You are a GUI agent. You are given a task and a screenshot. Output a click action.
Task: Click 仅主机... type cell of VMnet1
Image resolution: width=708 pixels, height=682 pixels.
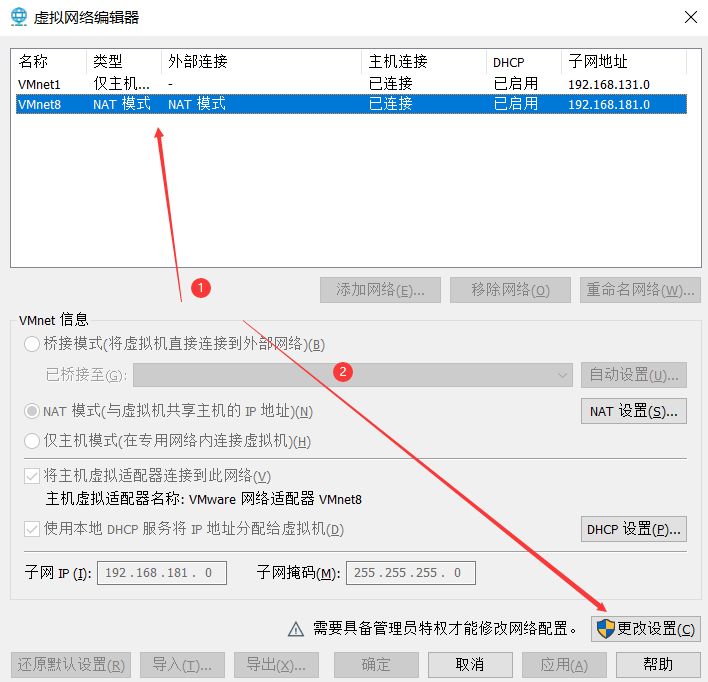pyautogui.click(x=121, y=84)
